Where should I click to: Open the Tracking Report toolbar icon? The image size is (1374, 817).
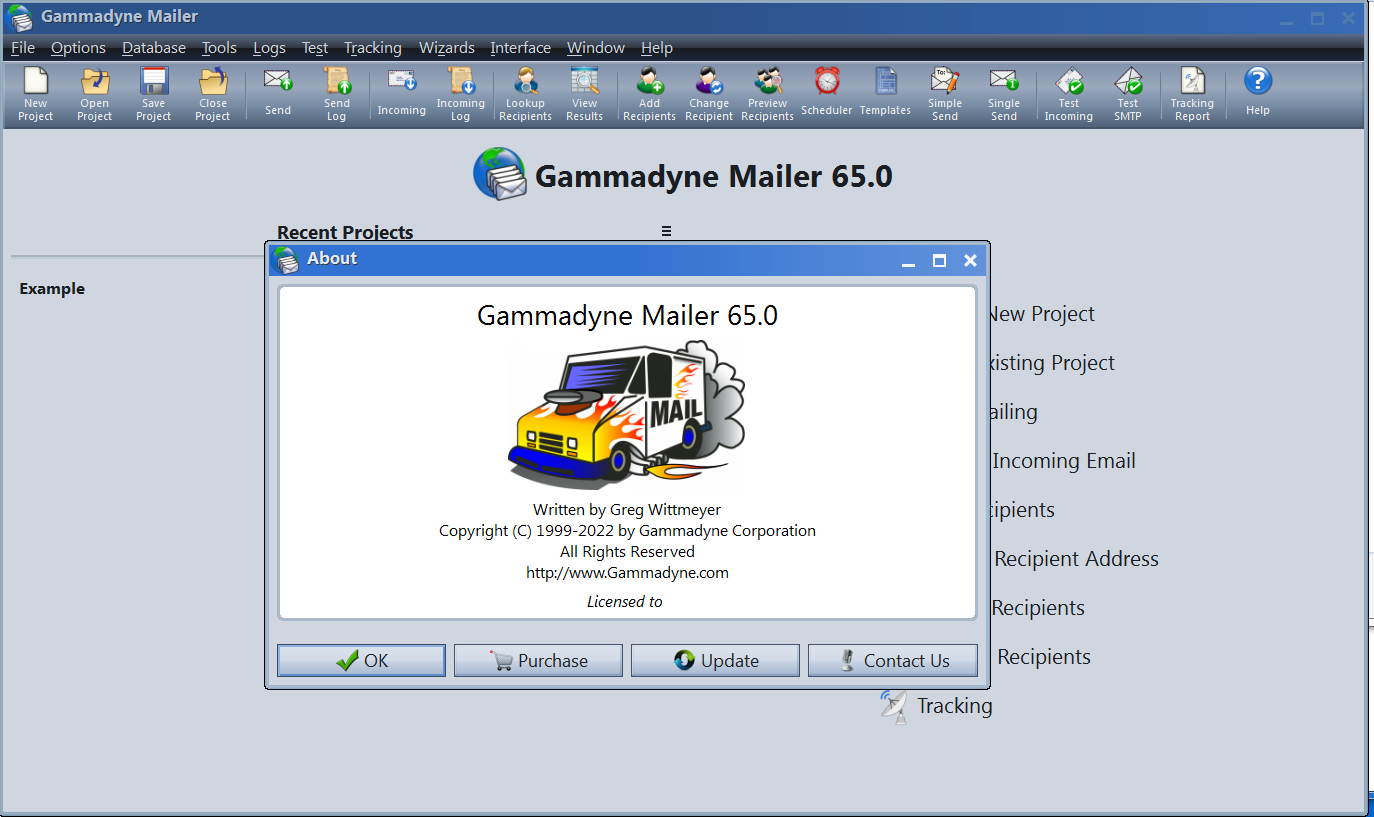tap(1192, 94)
